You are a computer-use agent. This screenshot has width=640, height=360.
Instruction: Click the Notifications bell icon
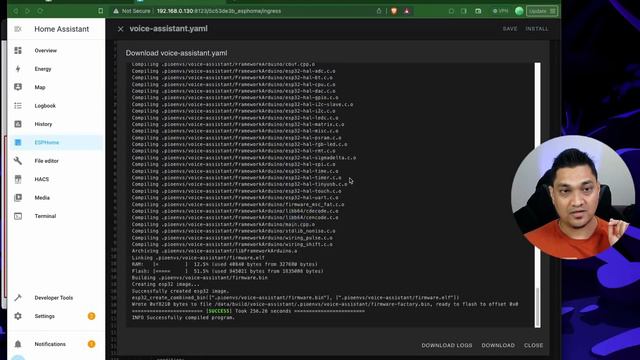[x=18, y=344]
